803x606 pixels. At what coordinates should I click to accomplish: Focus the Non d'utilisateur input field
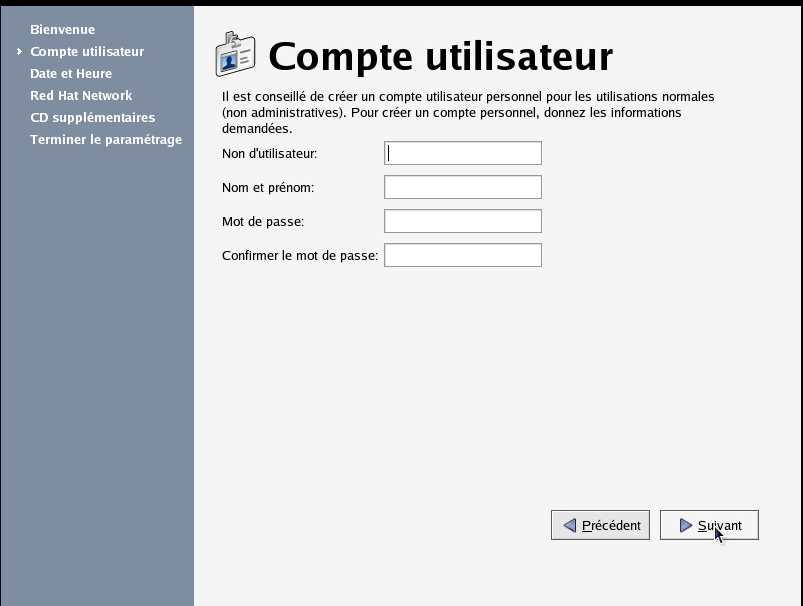coord(463,153)
